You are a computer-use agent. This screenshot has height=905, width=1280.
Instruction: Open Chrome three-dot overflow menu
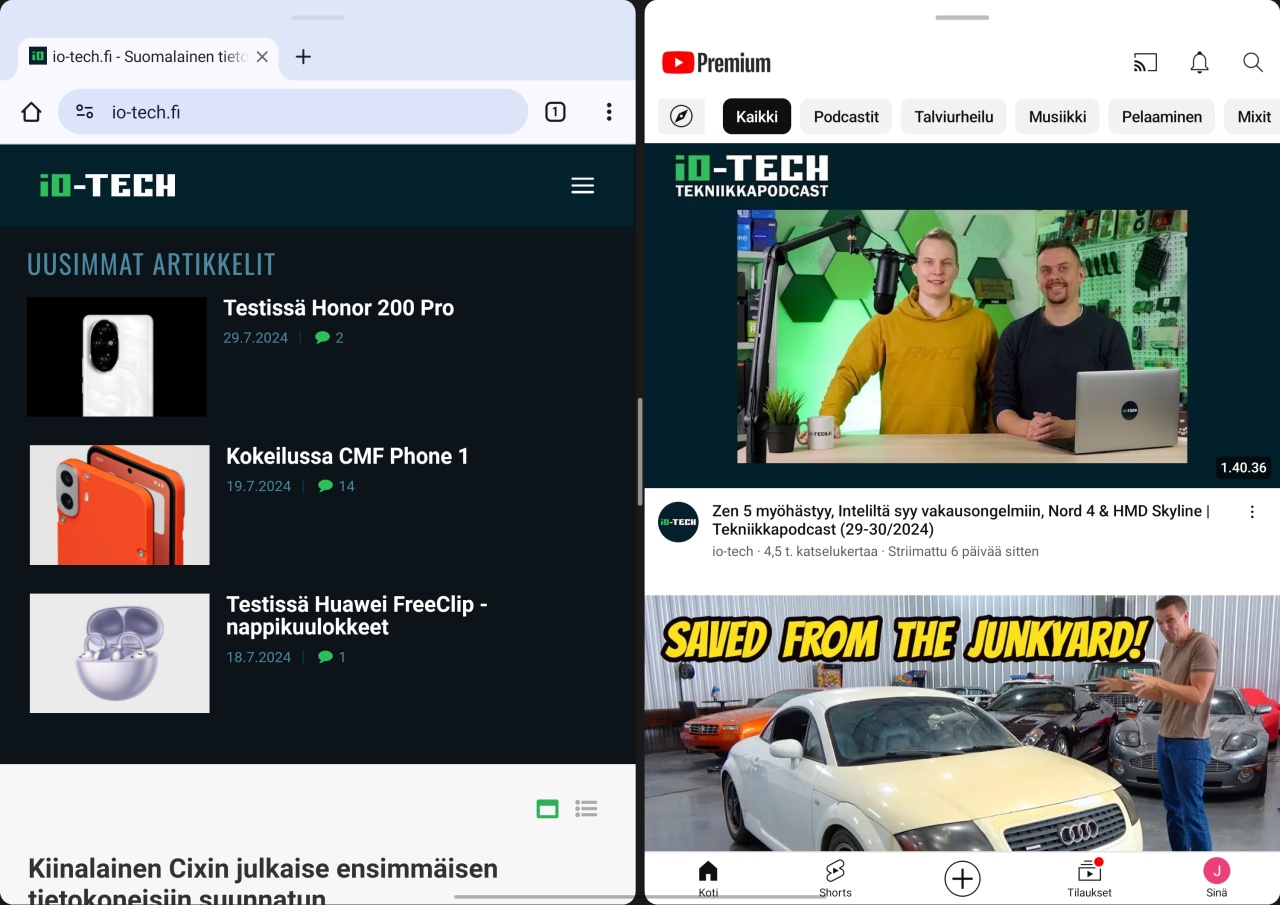click(609, 112)
